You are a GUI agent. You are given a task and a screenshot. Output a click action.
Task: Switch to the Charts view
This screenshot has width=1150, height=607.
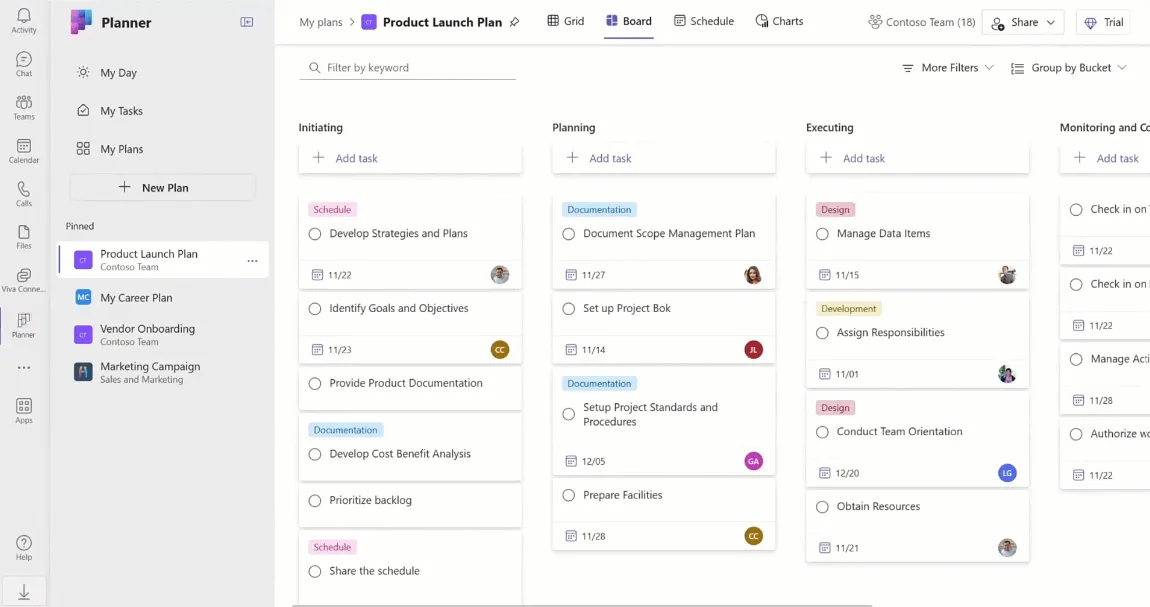[x=779, y=21]
